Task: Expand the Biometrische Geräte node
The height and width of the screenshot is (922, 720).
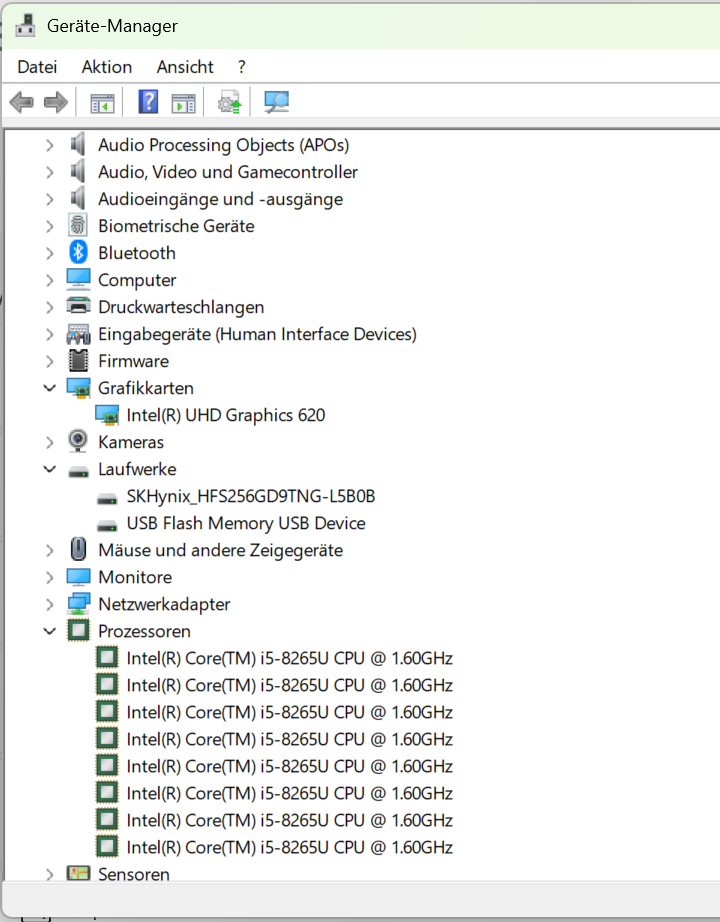Action: 50,226
